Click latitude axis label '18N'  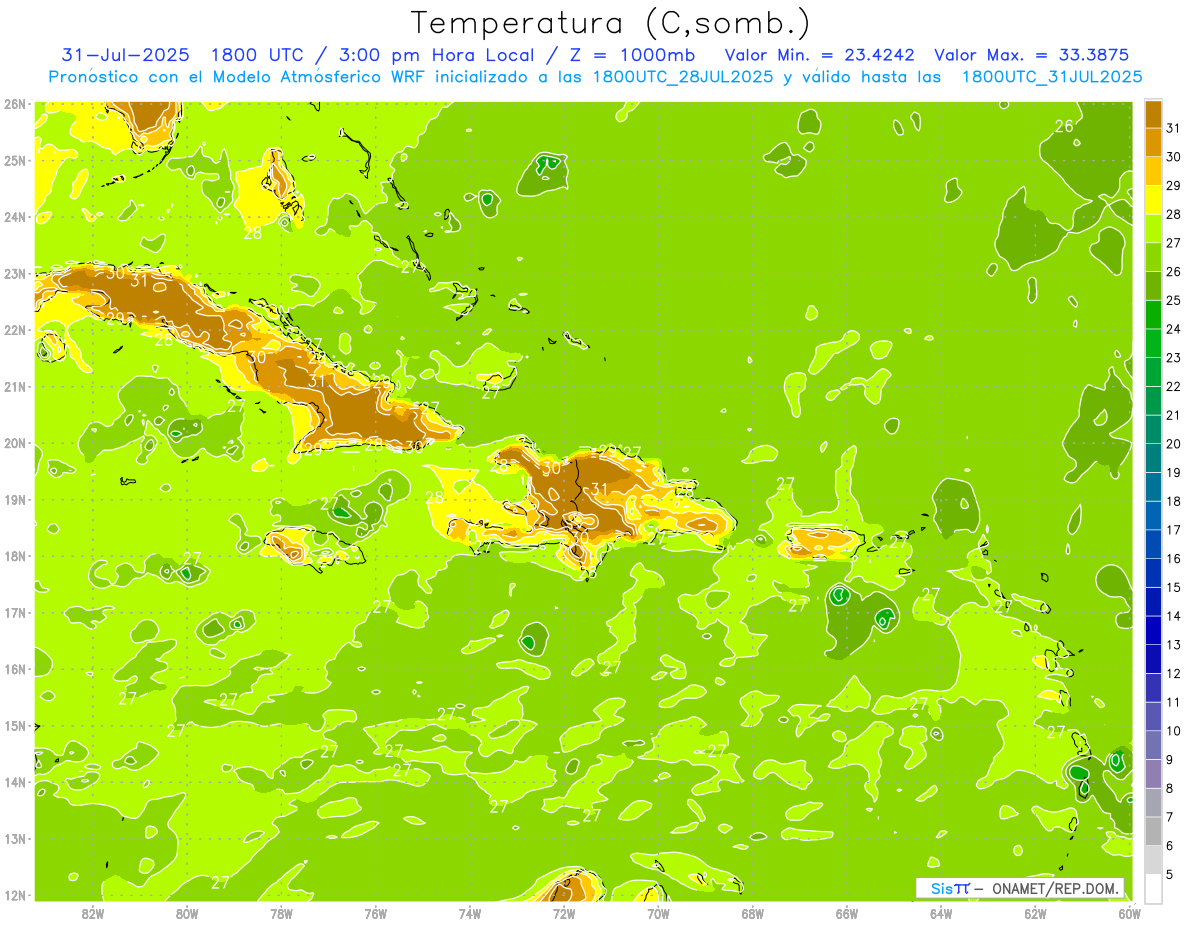[x=14, y=556]
